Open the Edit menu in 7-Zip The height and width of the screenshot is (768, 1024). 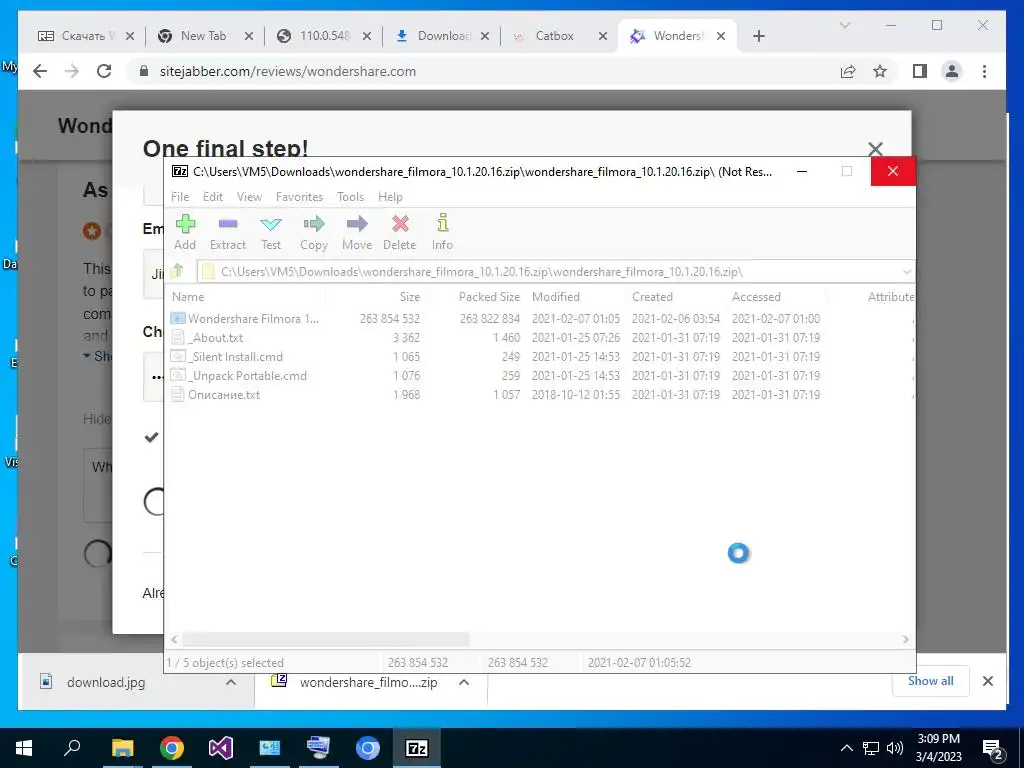[213, 197]
